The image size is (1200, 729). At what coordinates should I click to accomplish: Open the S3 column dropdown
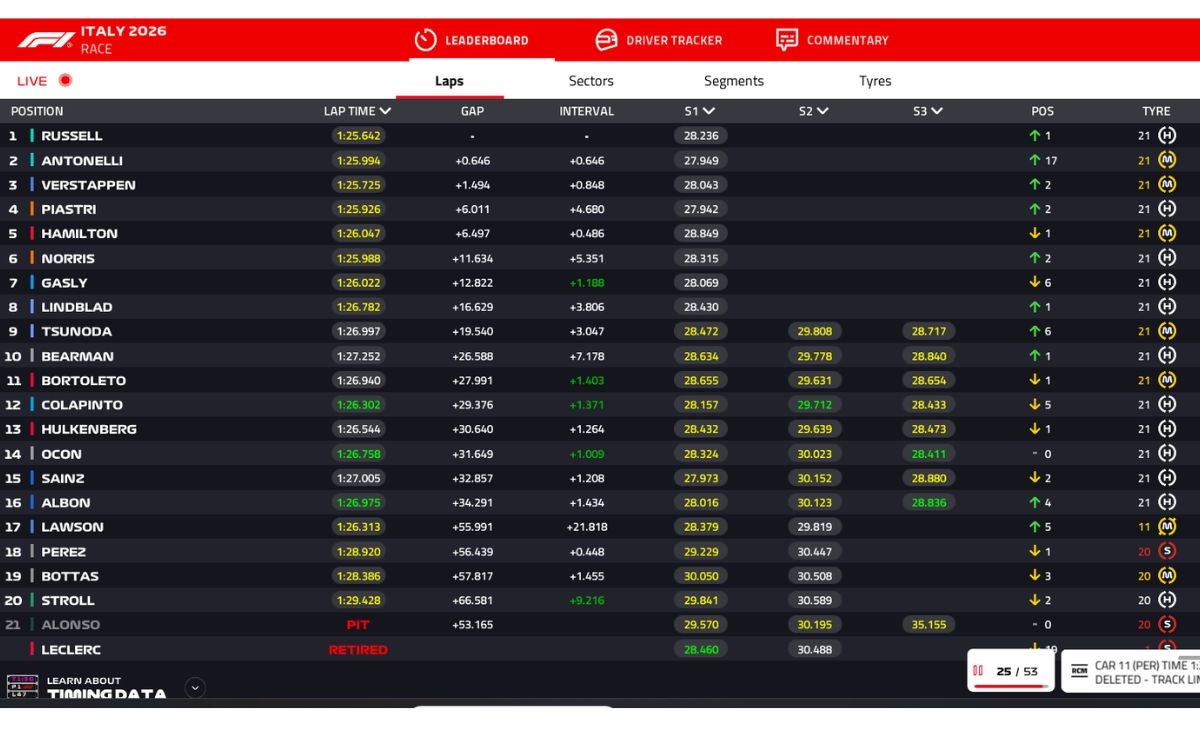928,111
